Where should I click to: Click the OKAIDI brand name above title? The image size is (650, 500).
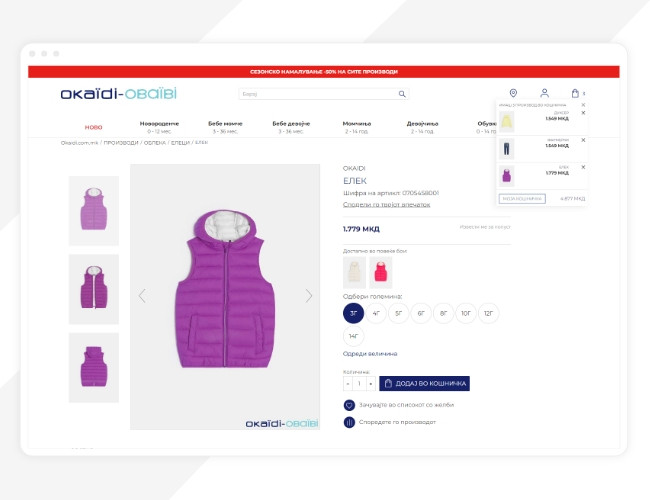point(354,168)
